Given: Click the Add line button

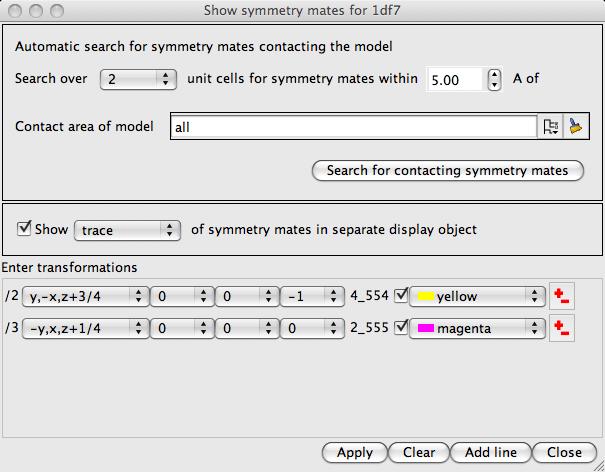Looking at the screenshot, I should [491, 452].
